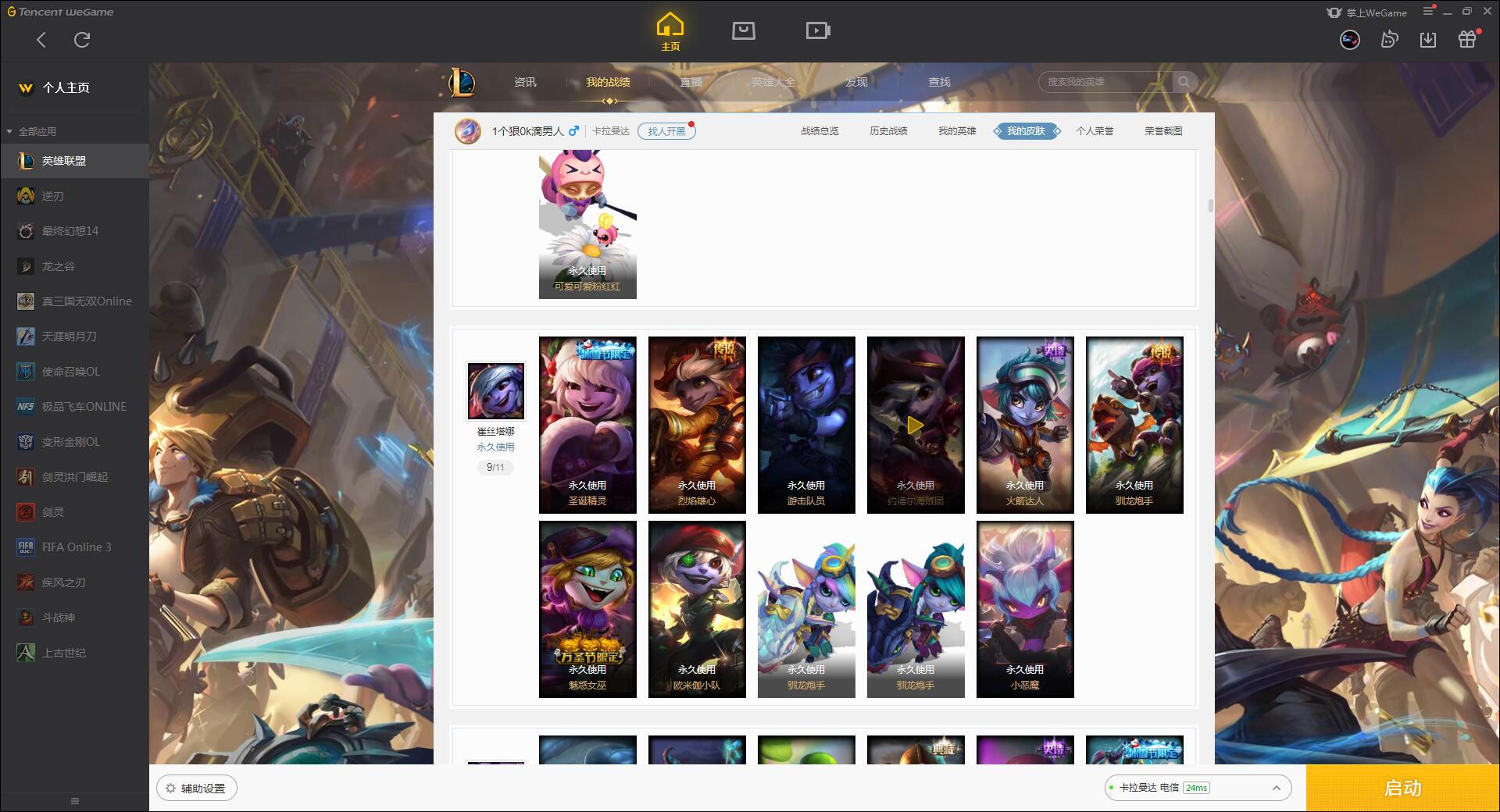This screenshot has height=812, width=1500.
Task: Expand the 卡拉曼达 电信 server dropdown
Action: click(x=1198, y=788)
